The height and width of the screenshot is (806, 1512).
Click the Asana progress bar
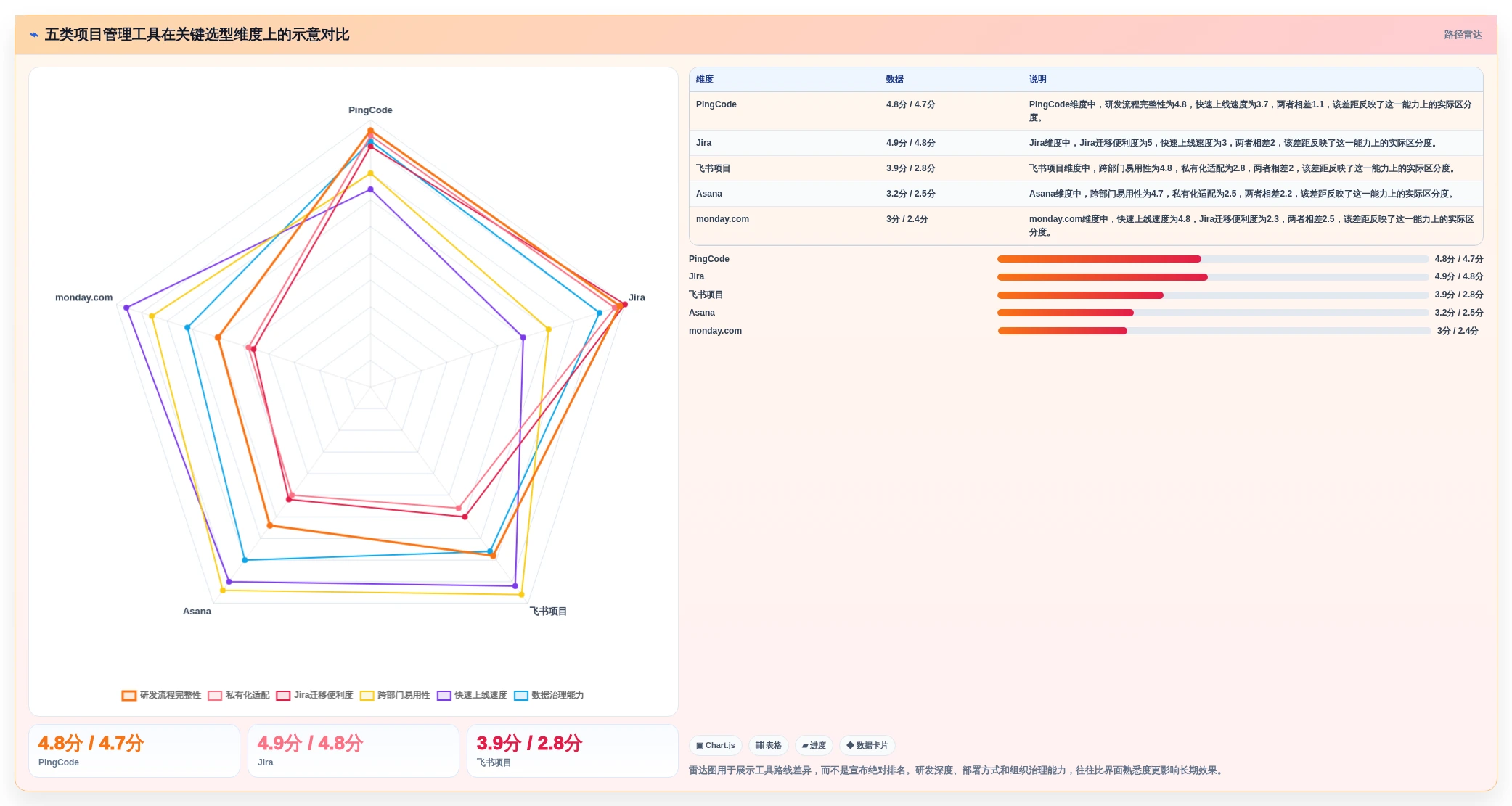(1213, 313)
